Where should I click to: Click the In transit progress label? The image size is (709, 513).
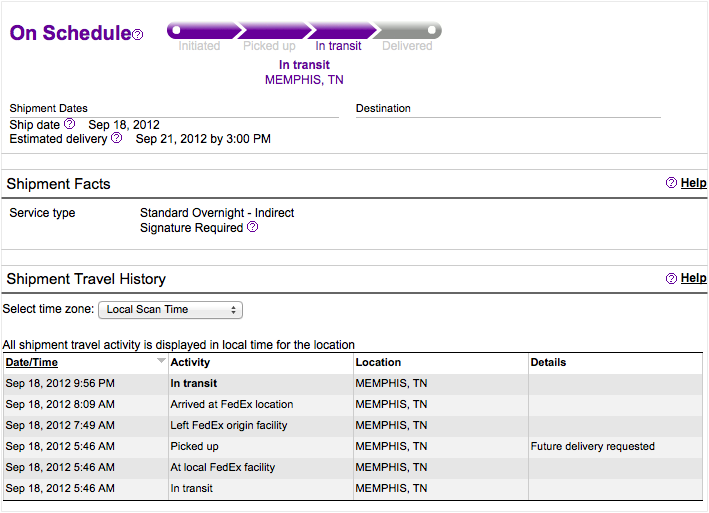338,46
